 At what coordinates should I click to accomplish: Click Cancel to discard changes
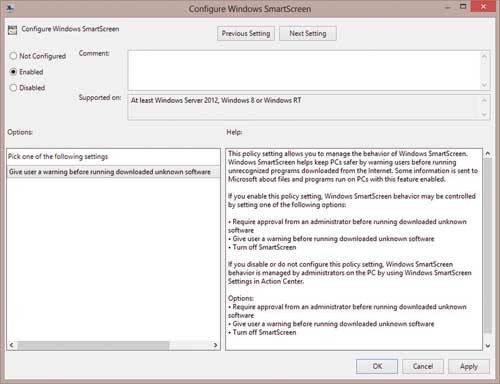pos(423,366)
